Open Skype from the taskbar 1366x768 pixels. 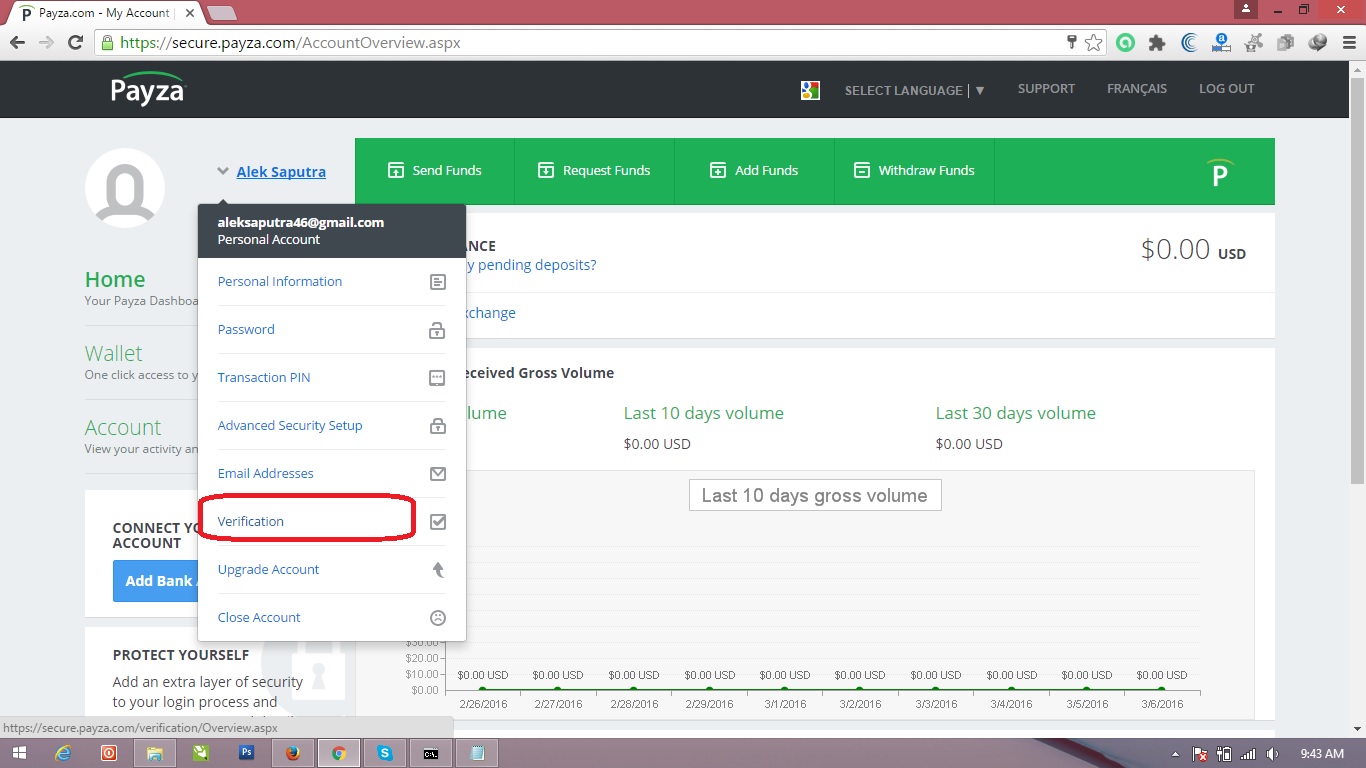click(x=385, y=753)
